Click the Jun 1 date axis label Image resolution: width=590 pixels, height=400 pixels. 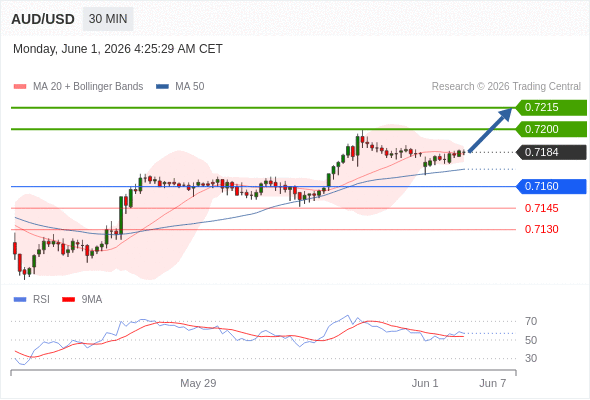[425, 383]
